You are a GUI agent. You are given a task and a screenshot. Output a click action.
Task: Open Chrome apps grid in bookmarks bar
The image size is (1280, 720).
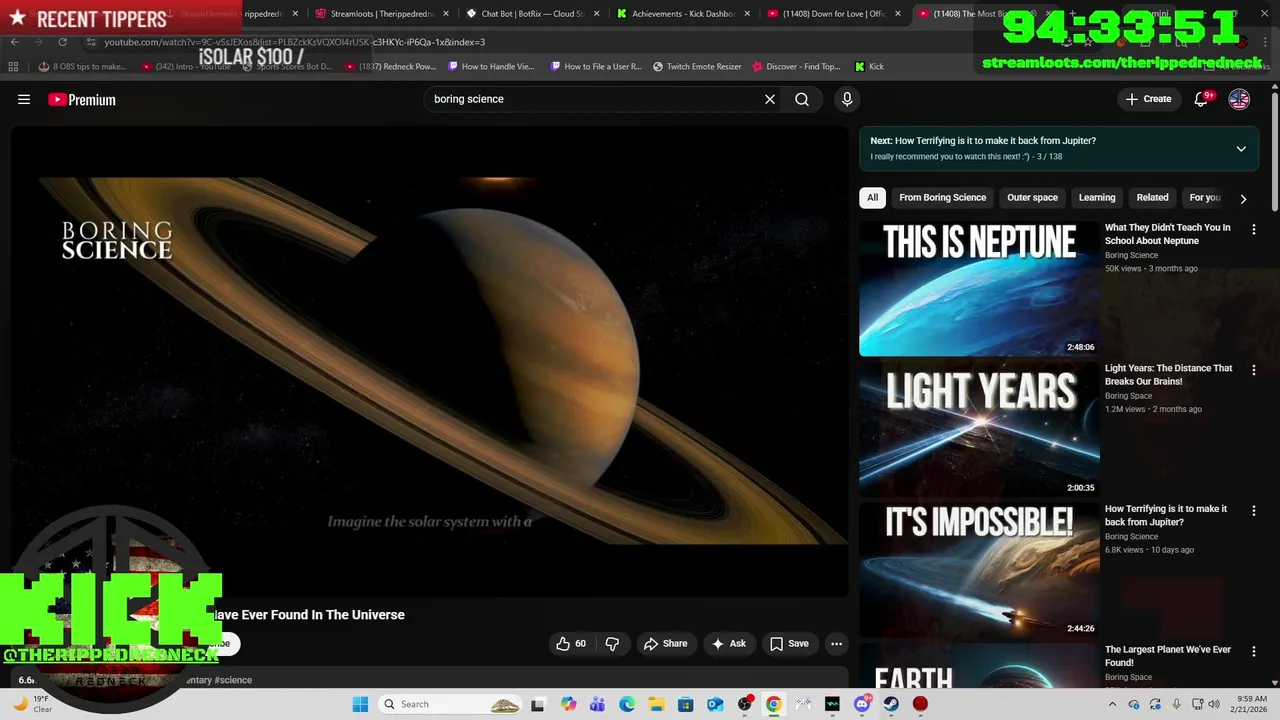[13, 66]
